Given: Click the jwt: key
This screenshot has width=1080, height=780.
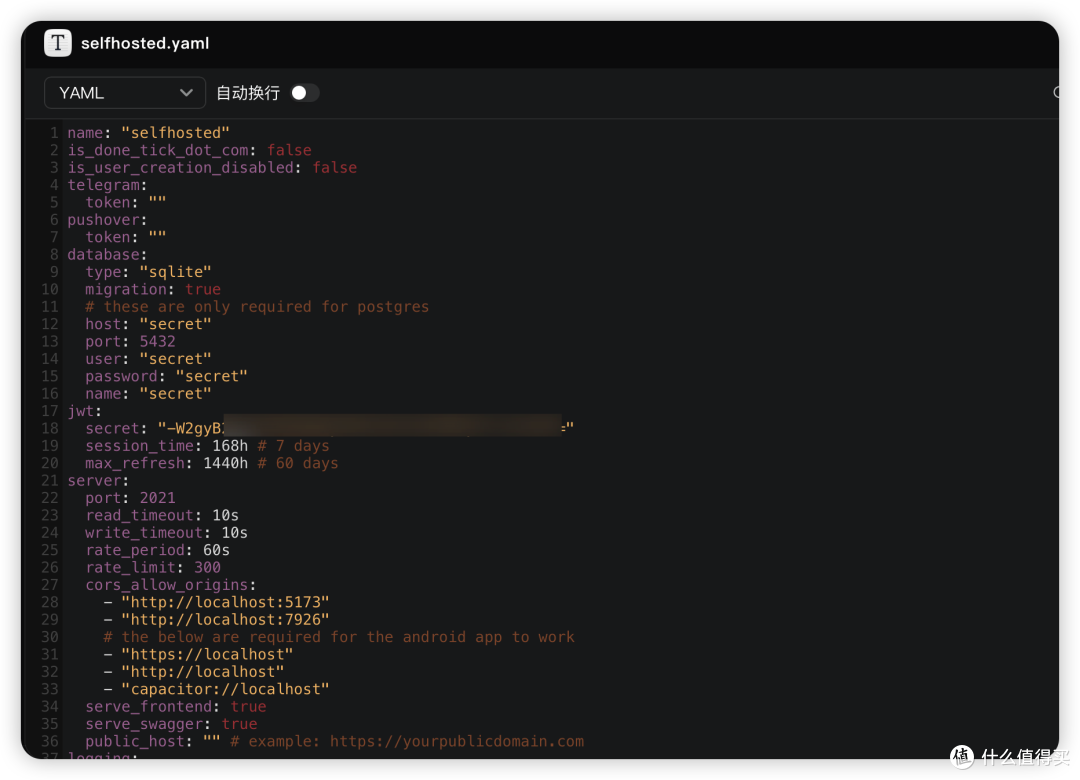Looking at the screenshot, I should tap(85, 411).
